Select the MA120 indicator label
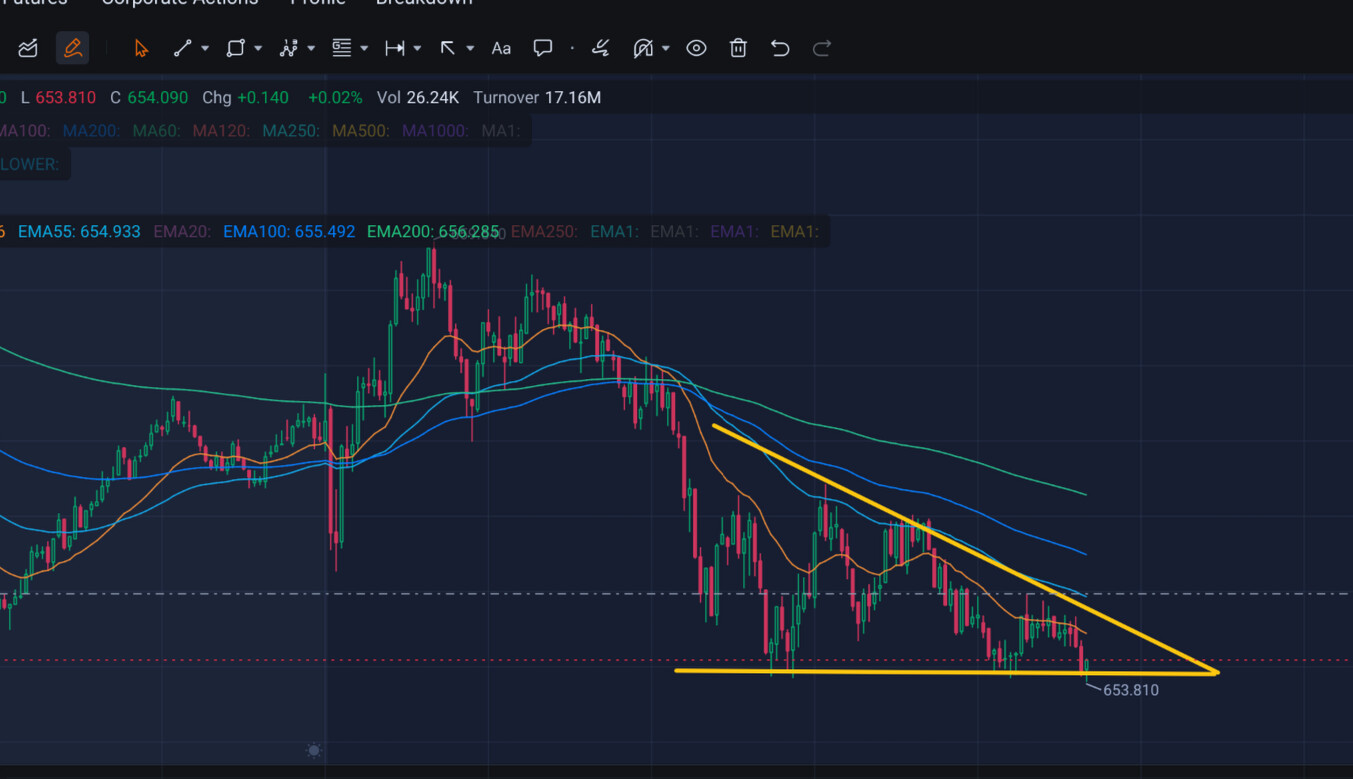Image resolution: width=1353 pixels, height=779 pixels. 222,131
